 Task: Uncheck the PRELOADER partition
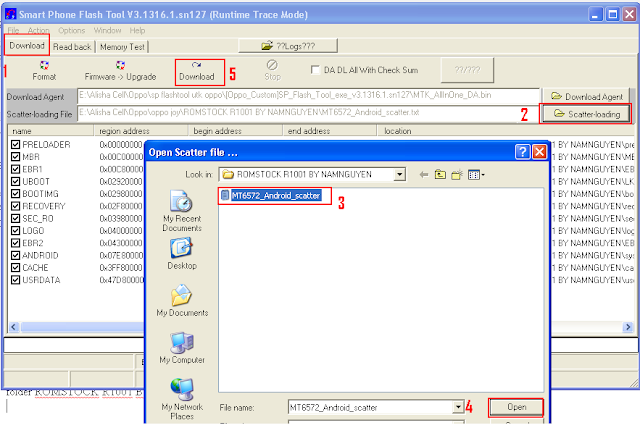pos(16,144)
